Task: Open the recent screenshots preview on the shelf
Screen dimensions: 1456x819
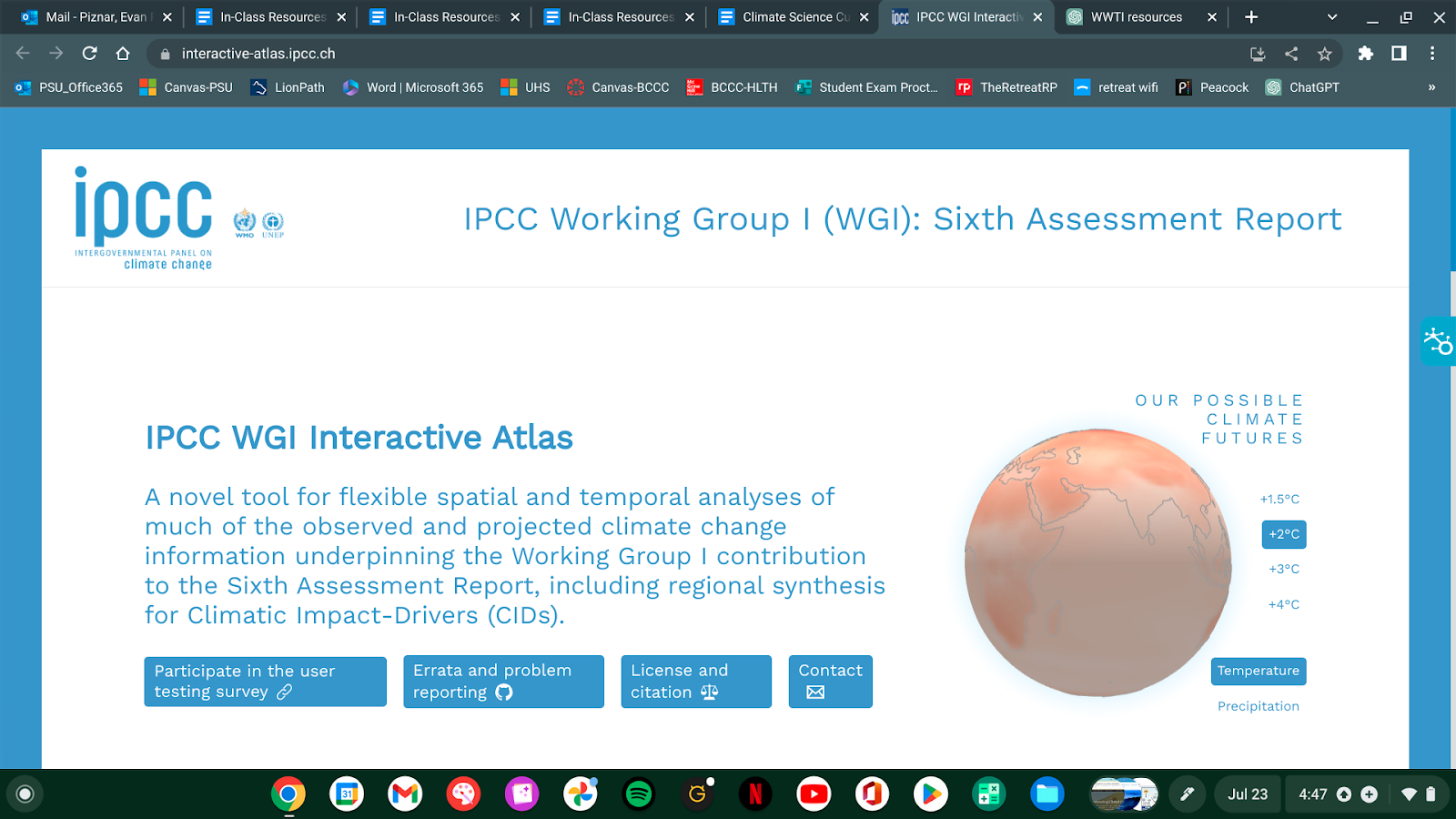Action: 1124,794
